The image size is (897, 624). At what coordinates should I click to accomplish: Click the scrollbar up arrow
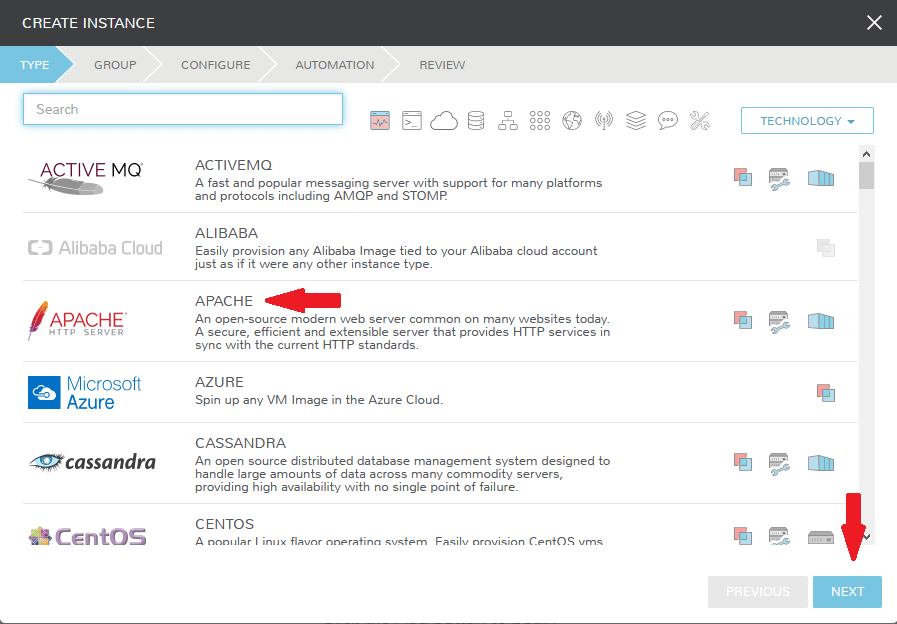[x=867, y=153]
